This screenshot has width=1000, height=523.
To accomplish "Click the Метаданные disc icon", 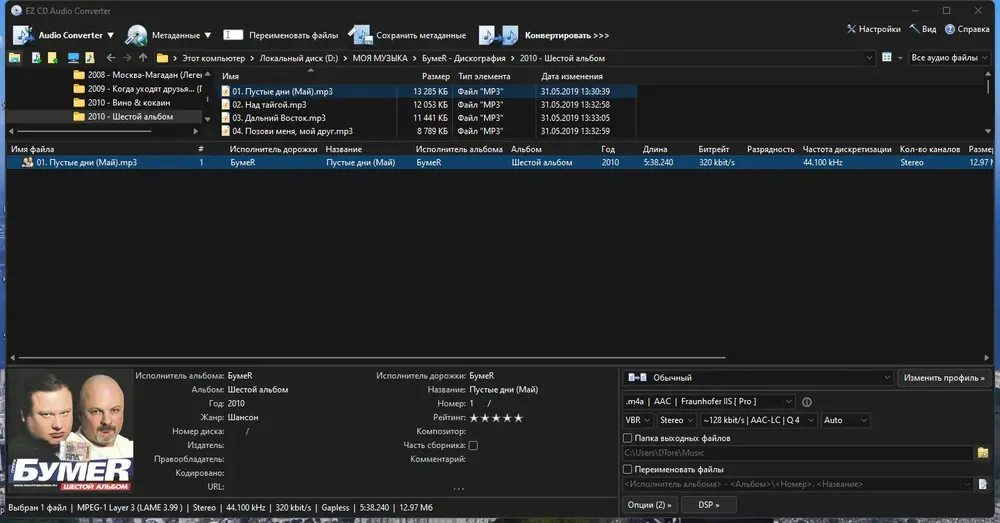I will 136,35.
